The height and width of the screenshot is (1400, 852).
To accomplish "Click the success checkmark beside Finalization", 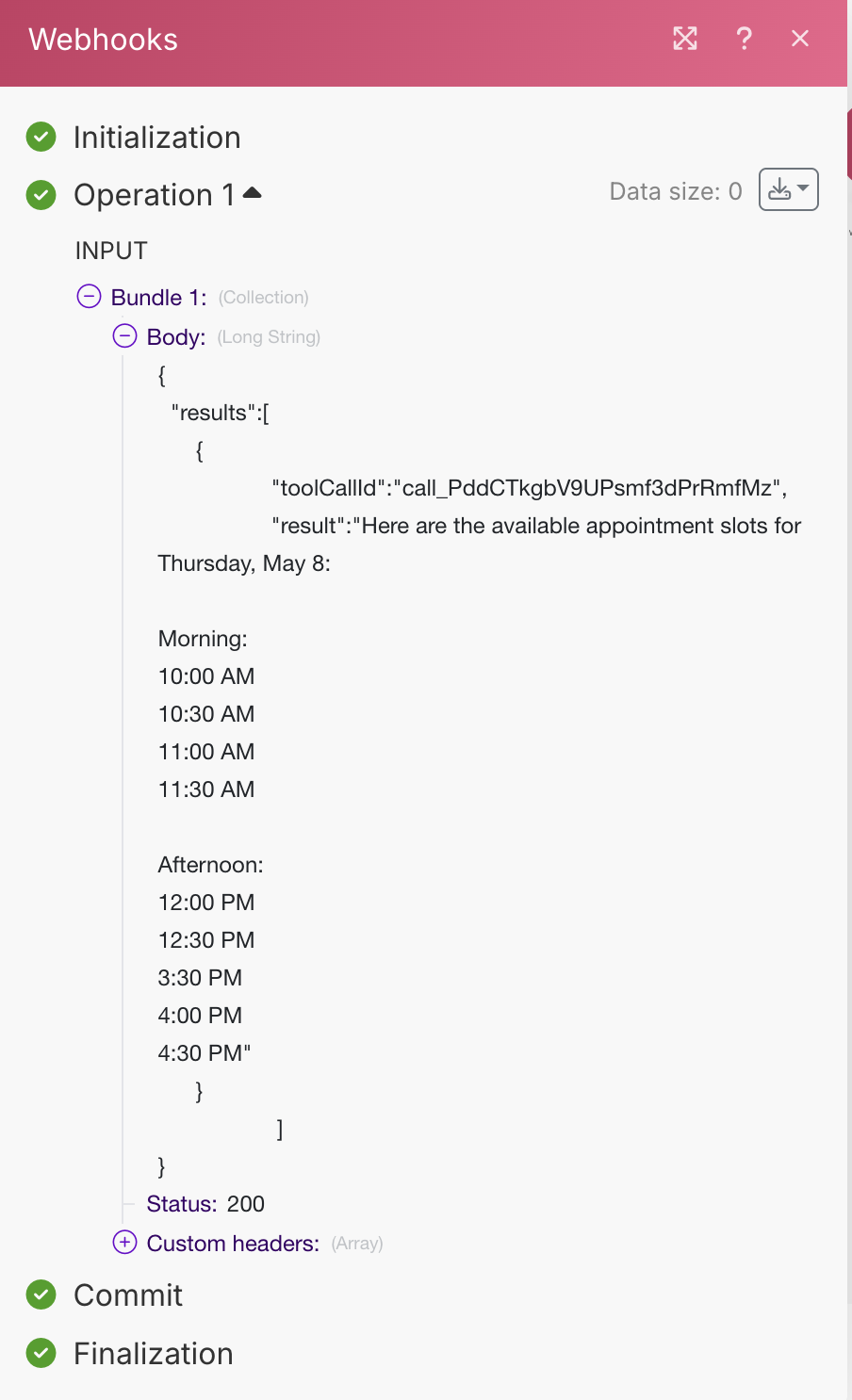I will pos(41,1353).
